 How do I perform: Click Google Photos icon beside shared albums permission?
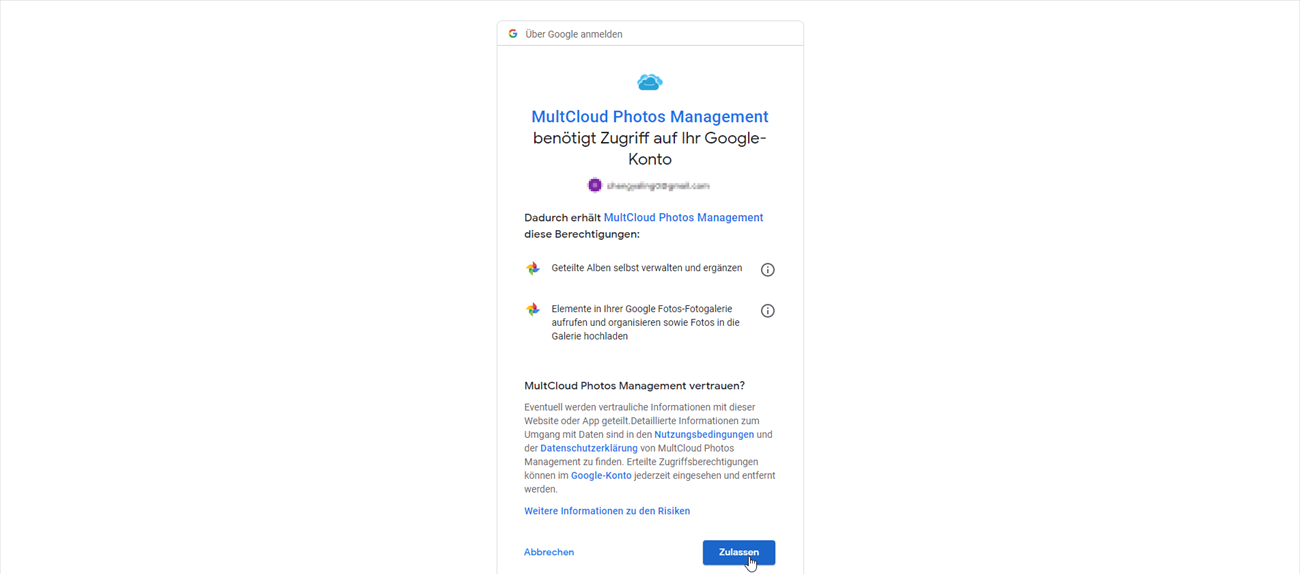coord(533,269)
